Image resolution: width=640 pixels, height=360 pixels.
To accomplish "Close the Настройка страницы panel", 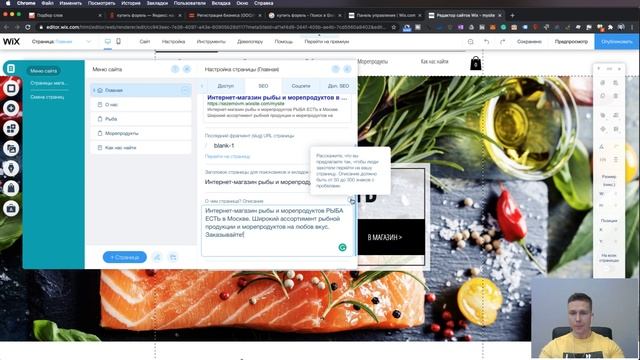I will pyautogui.click(x=347, y=69).
